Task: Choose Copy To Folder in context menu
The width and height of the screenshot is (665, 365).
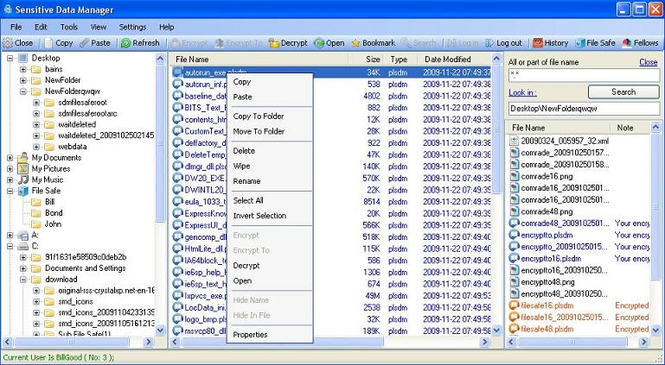Action: point(270,116)
